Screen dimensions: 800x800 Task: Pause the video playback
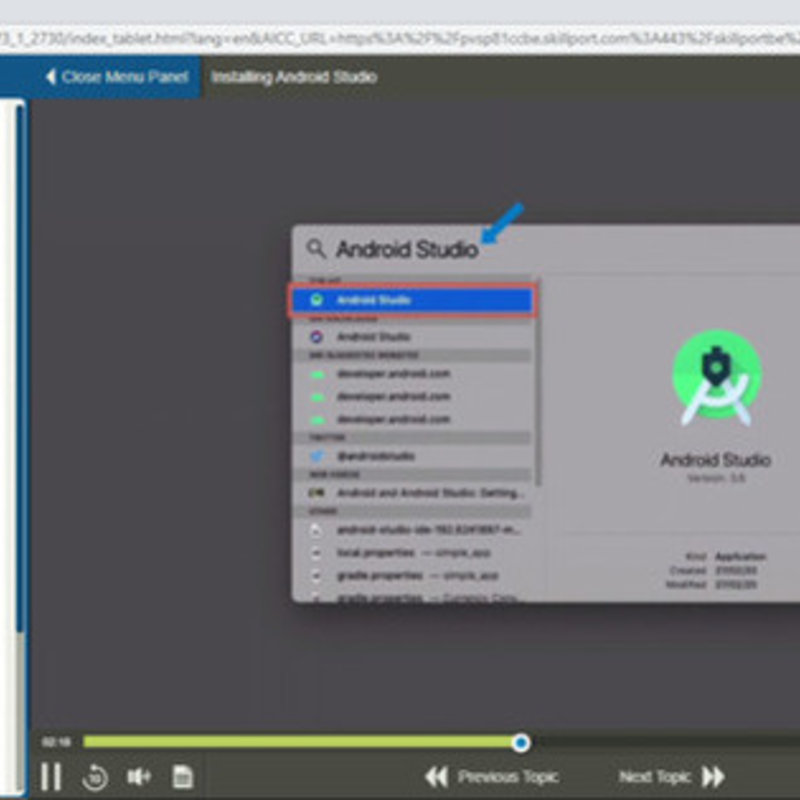(51, 777)
